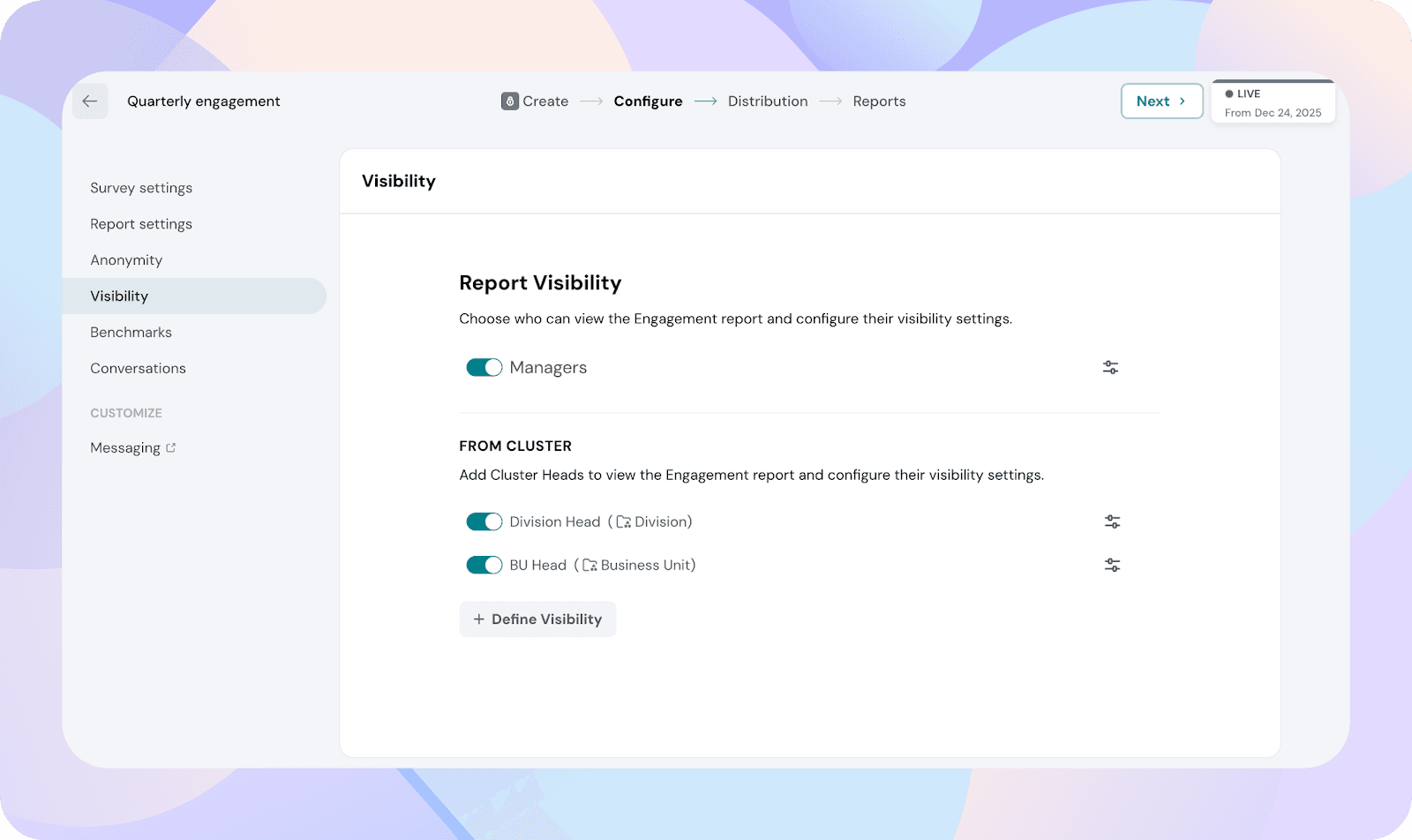
Task: Click the Division cluster tag text
Action: [660, 521]
